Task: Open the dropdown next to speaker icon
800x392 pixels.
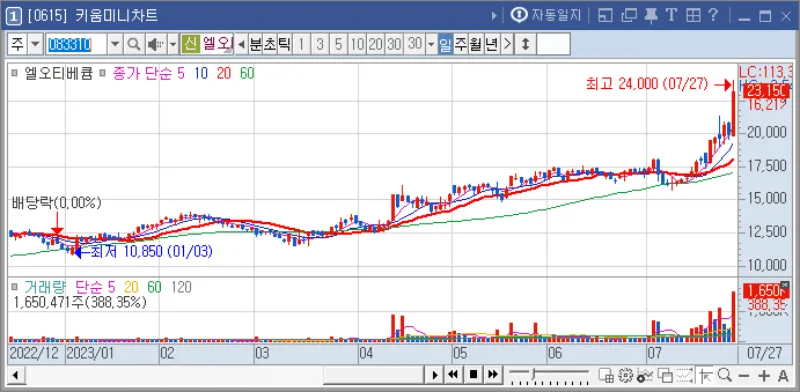Action: click(173, 44)
